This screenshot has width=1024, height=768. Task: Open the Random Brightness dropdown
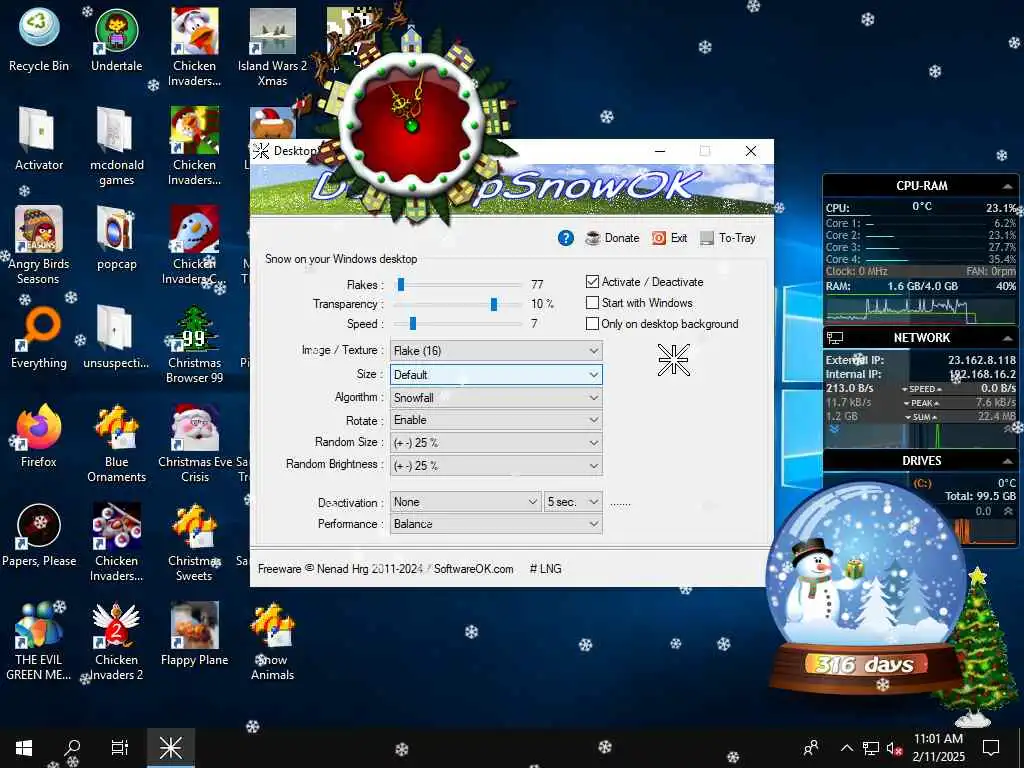pyautogui.click(x=496, y=465)
